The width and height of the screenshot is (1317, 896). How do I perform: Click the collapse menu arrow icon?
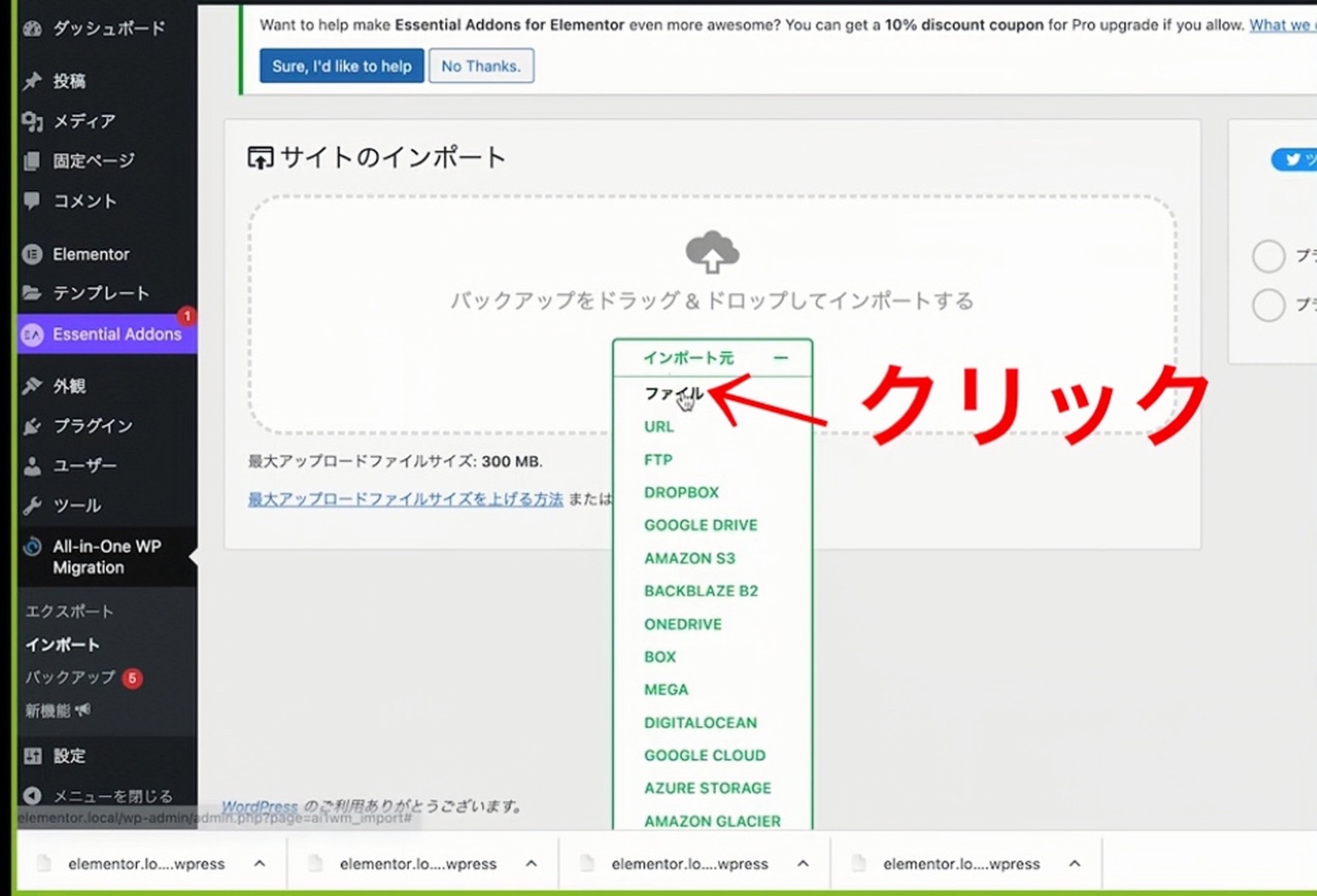coord(32,796)
